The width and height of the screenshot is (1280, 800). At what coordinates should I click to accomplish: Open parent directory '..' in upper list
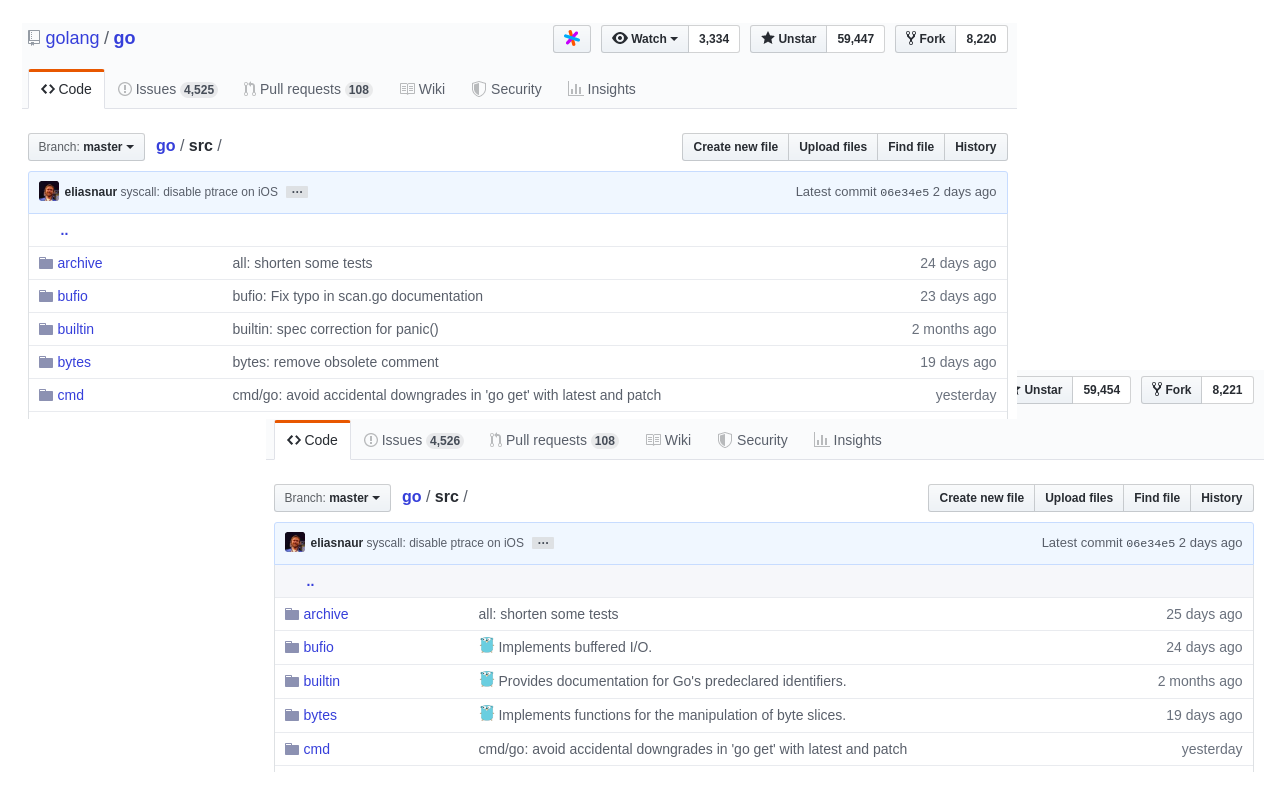(x=64, y=230)
